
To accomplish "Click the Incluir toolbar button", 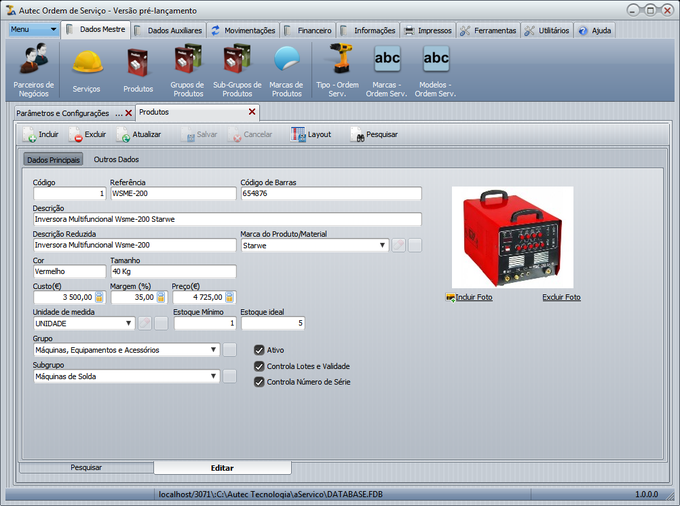I will click(x=41, y=134).
